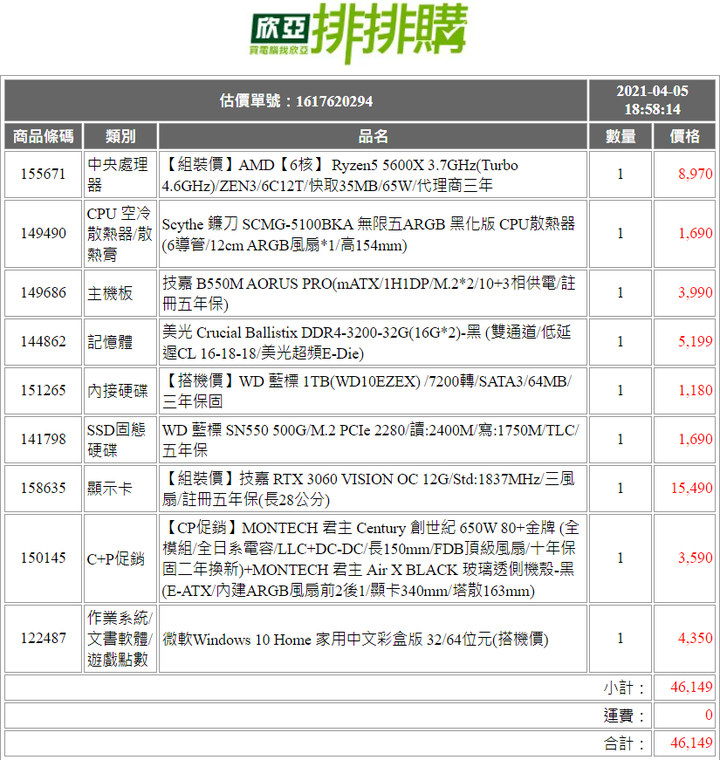Select product code 141798
Image resolution: width=720 pixels, height=760 pixels.
(43, 439)
